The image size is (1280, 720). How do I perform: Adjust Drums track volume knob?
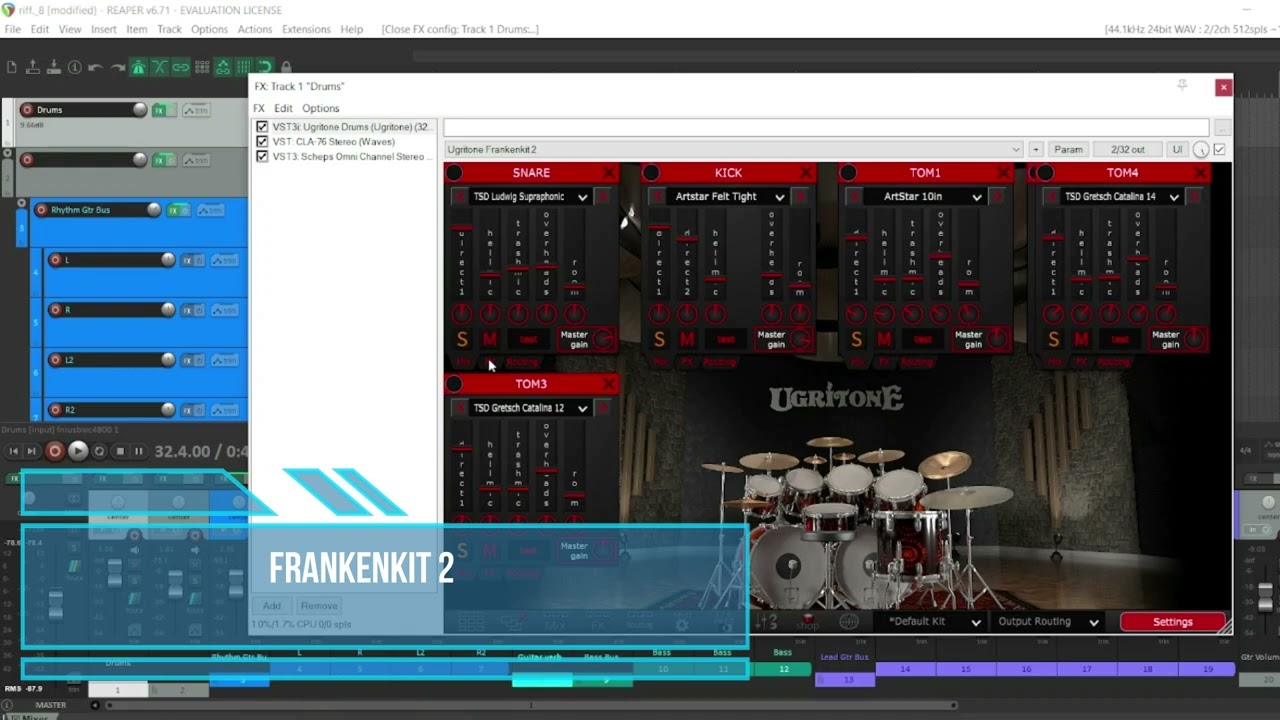coord(140,110)
